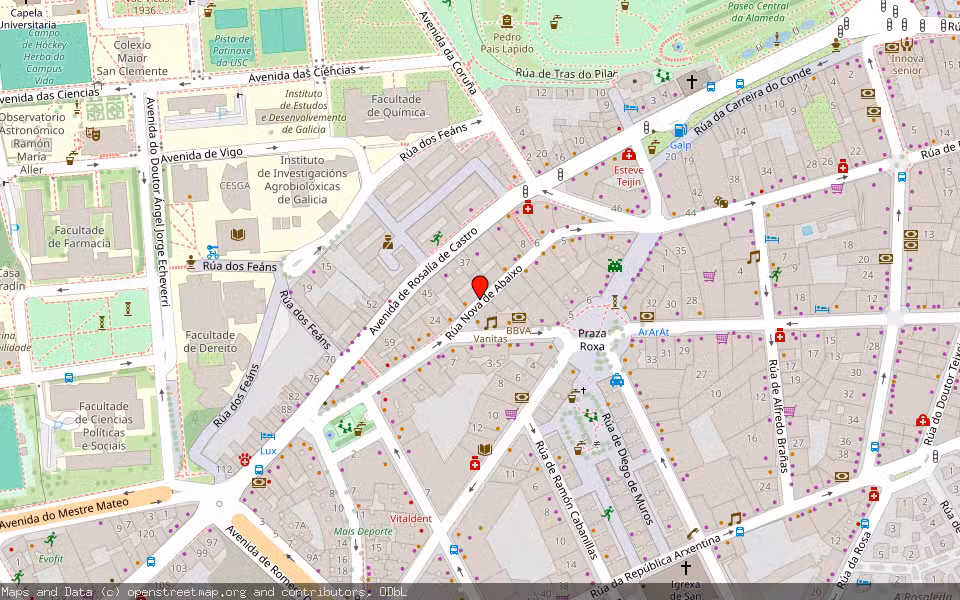Select 'Avenida do Mestre Mateo' street label

[64, 514]
